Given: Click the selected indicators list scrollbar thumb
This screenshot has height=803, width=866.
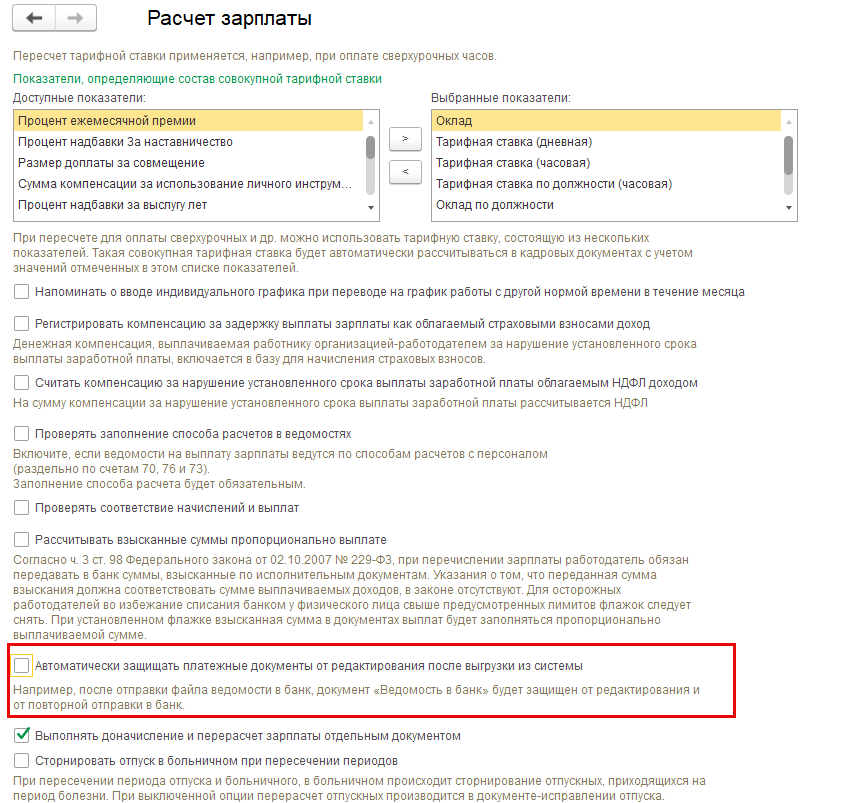Looking at the screenshot, I should 788,156.
